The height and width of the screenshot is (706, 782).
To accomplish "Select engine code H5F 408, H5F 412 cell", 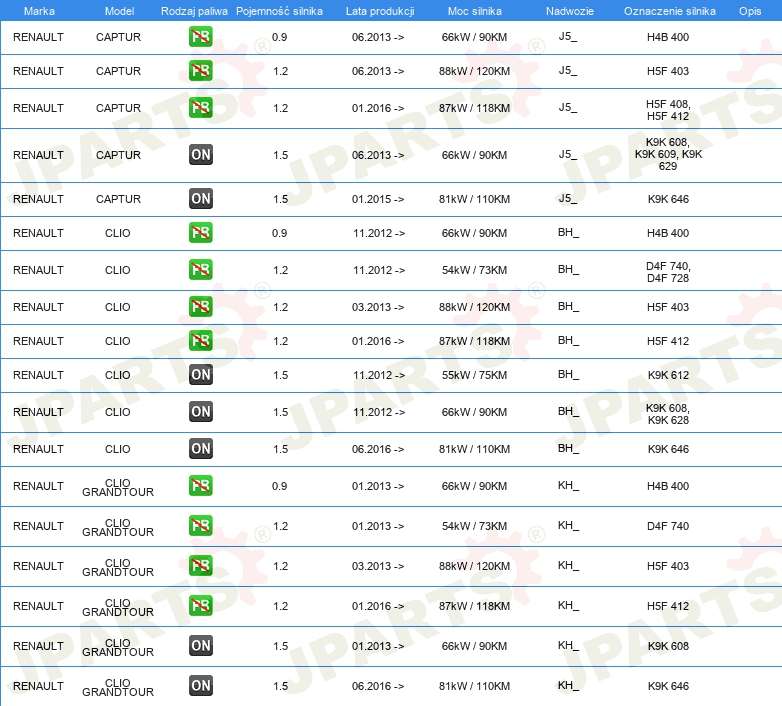I will pos(668,110).
